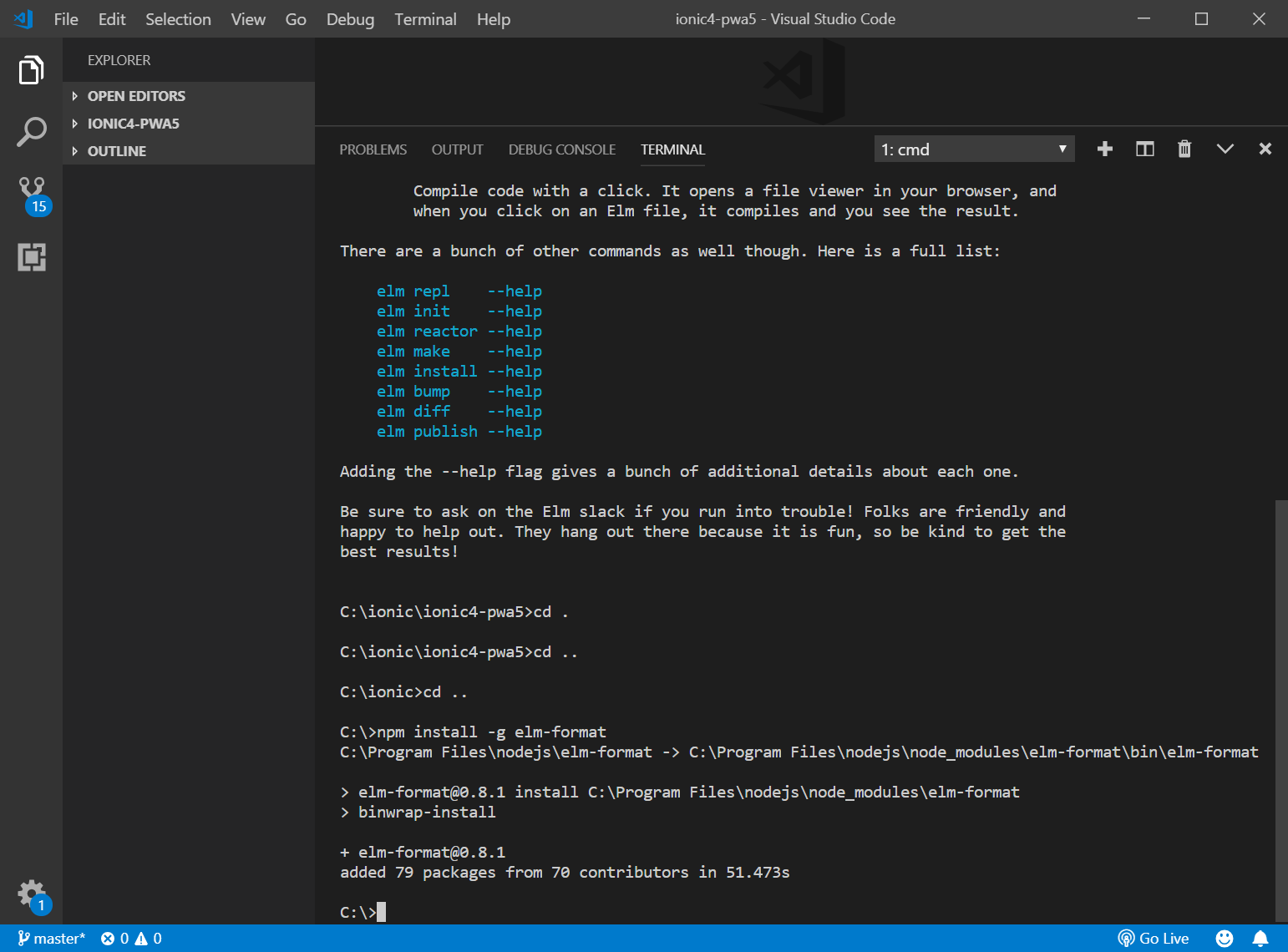Click the terminal vertical scrollbar
This screenshot has width=1288, height=952.
coord(1280,710)
